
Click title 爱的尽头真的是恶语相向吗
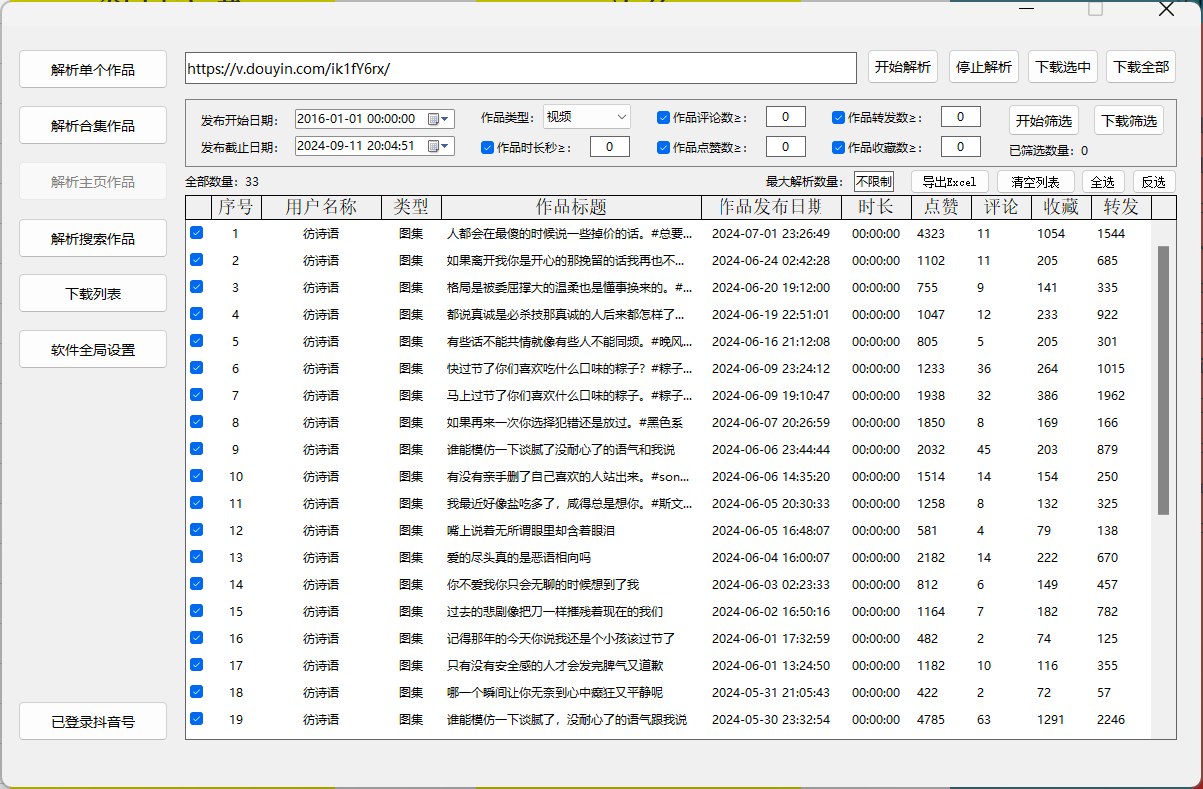click(519, 557)
